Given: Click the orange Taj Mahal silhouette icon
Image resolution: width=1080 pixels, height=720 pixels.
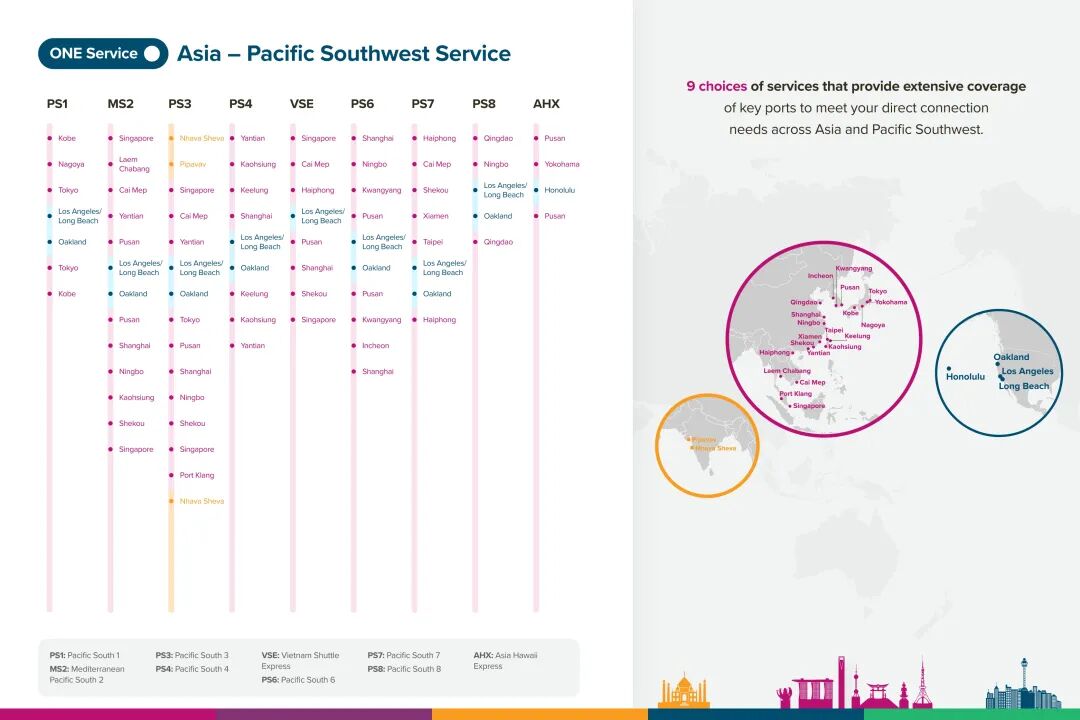Looking at the screenshot, I should 684,691.
